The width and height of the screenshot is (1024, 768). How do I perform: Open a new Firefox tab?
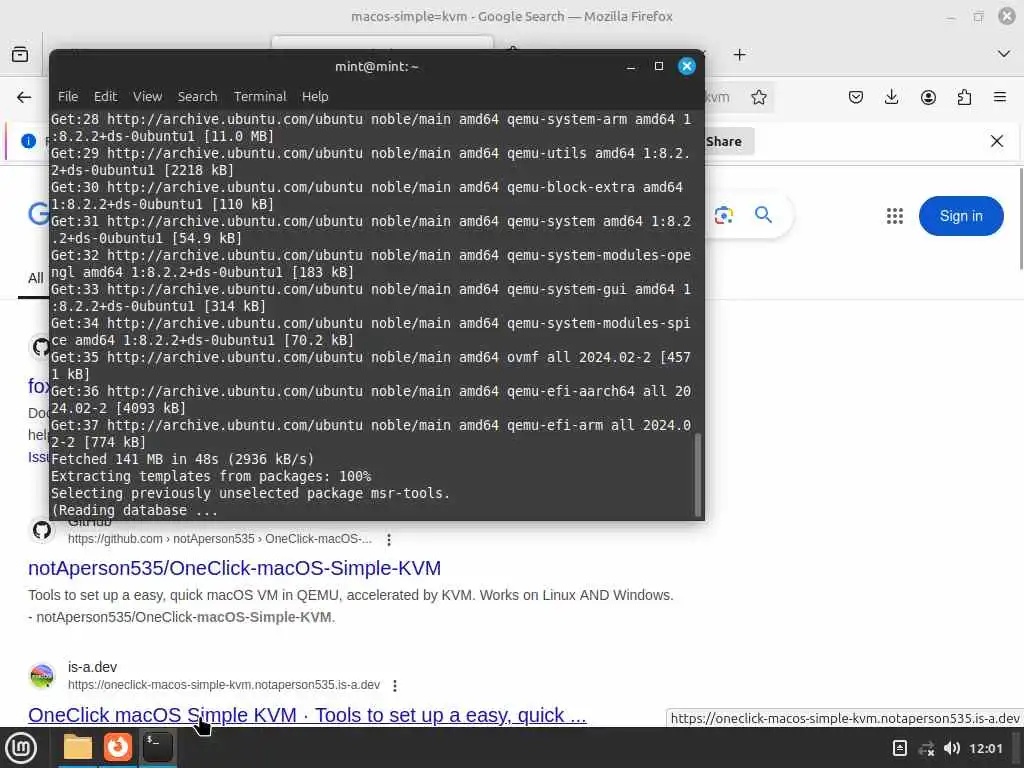pyautogui.click(x=739, y=55)
